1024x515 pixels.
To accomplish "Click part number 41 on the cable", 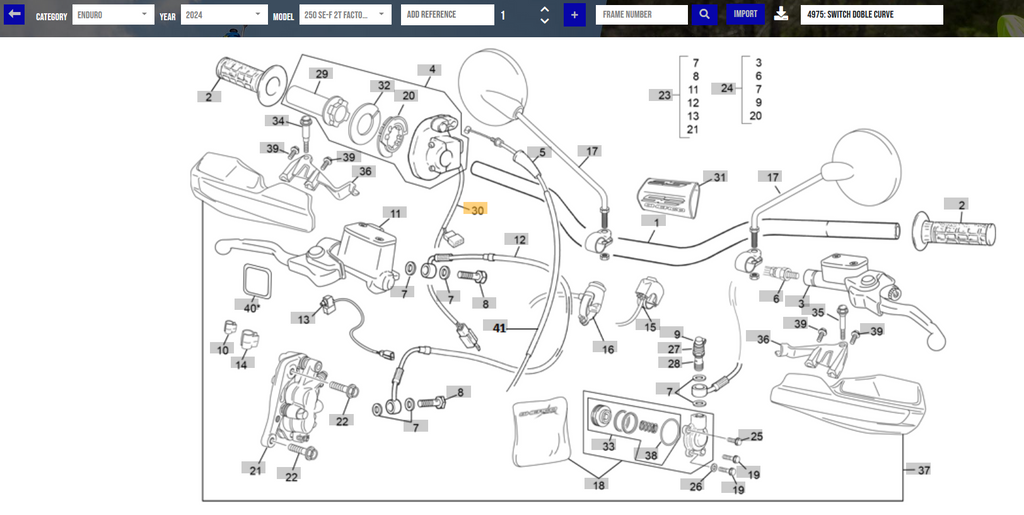I will tap(500, 327).
